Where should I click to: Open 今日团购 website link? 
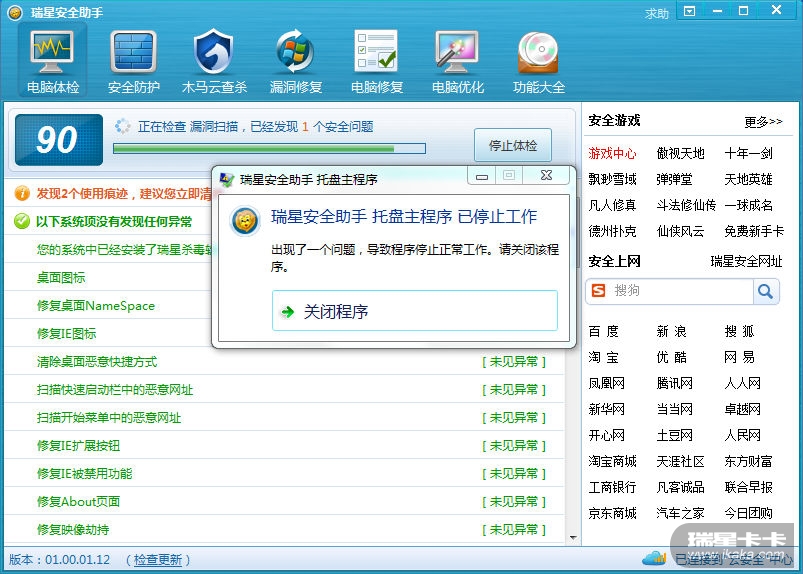748,513
